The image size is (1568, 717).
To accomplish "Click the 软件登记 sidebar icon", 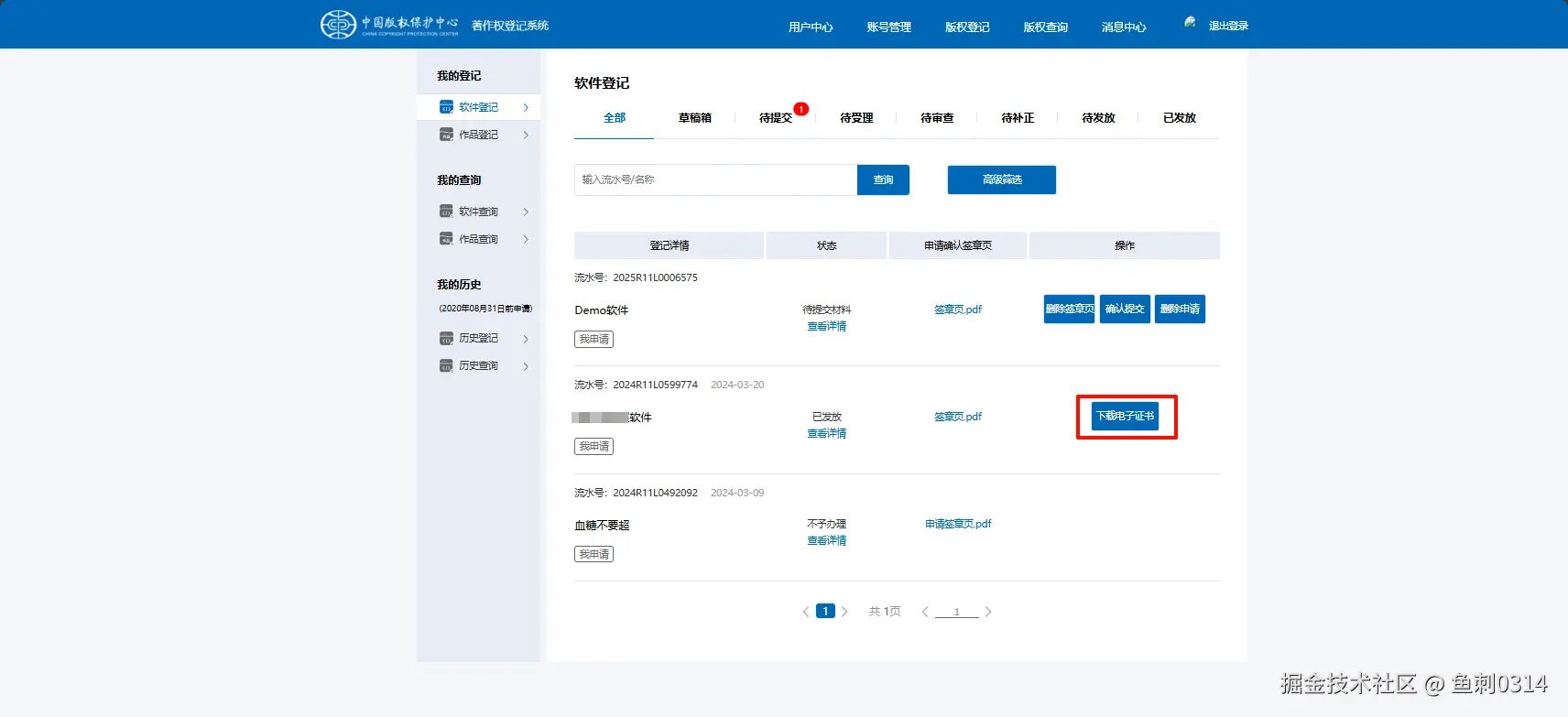I will 446,107.
